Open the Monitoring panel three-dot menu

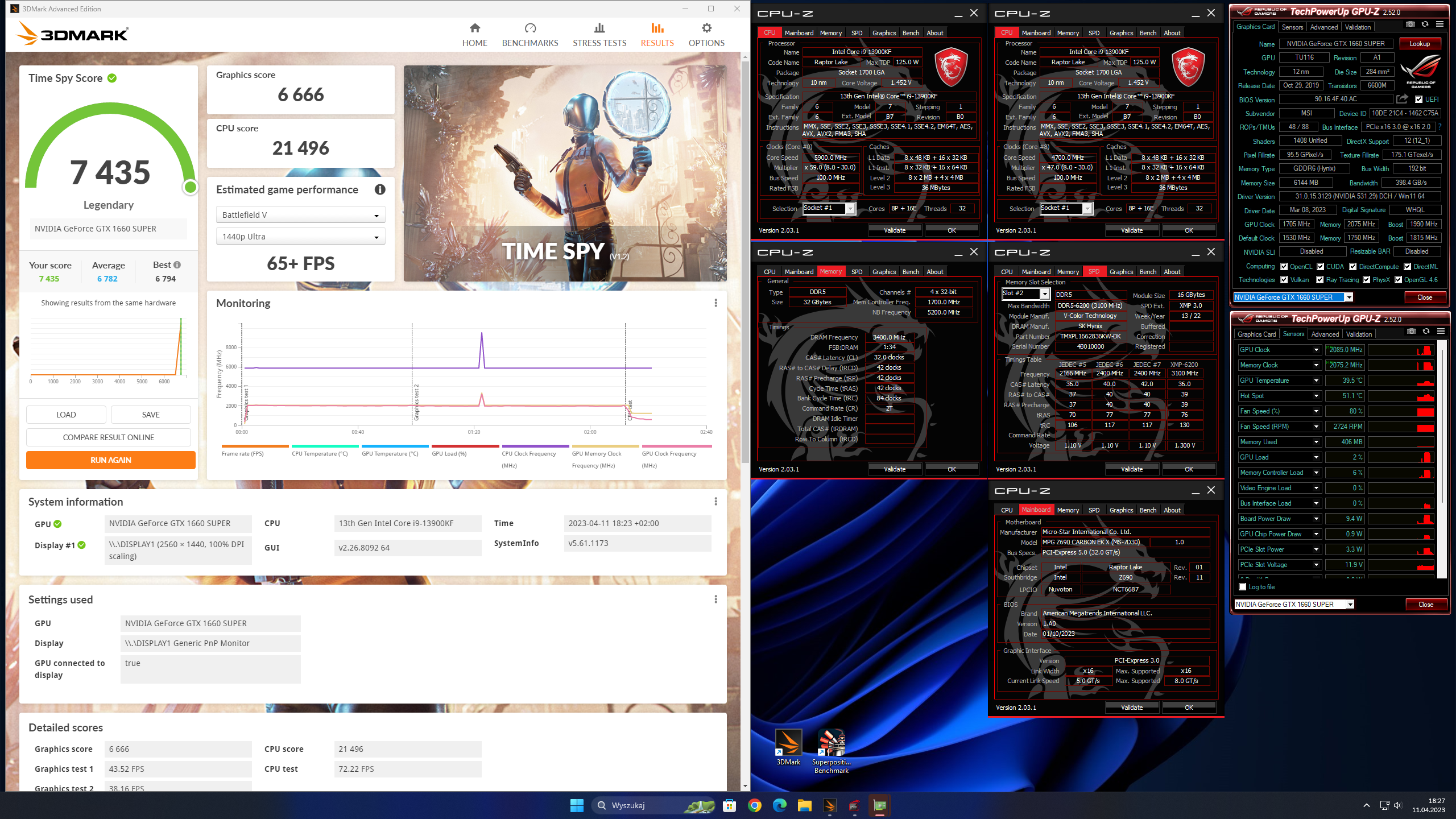[715, 303]
